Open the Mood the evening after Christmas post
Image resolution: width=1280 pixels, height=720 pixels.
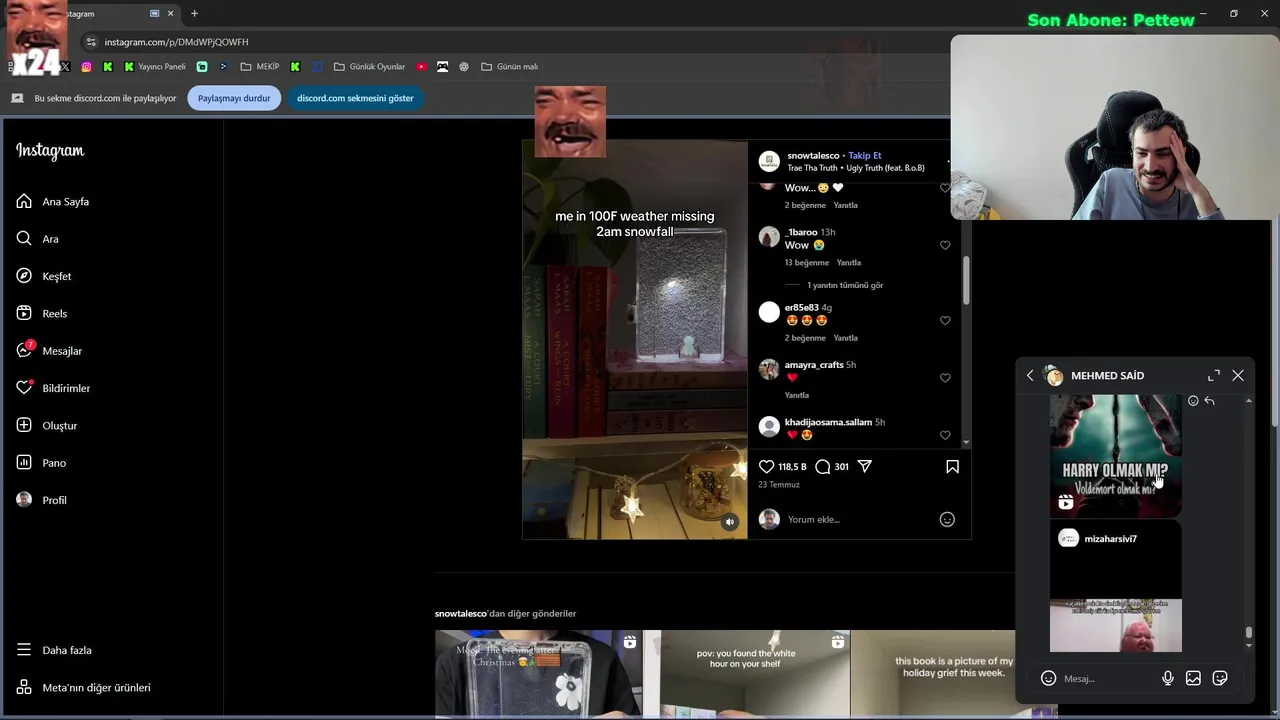pyautogui.click(x=538, y=674)
